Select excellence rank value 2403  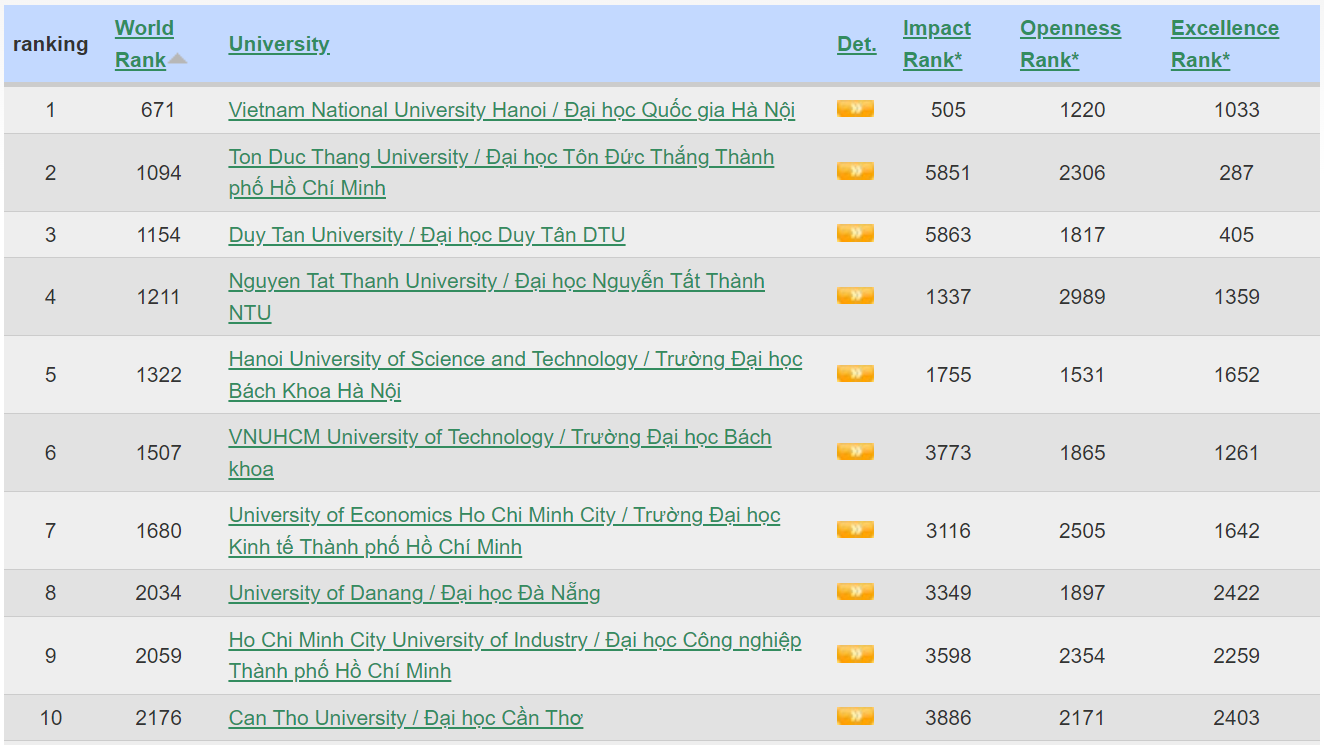tap(1237, 718)
